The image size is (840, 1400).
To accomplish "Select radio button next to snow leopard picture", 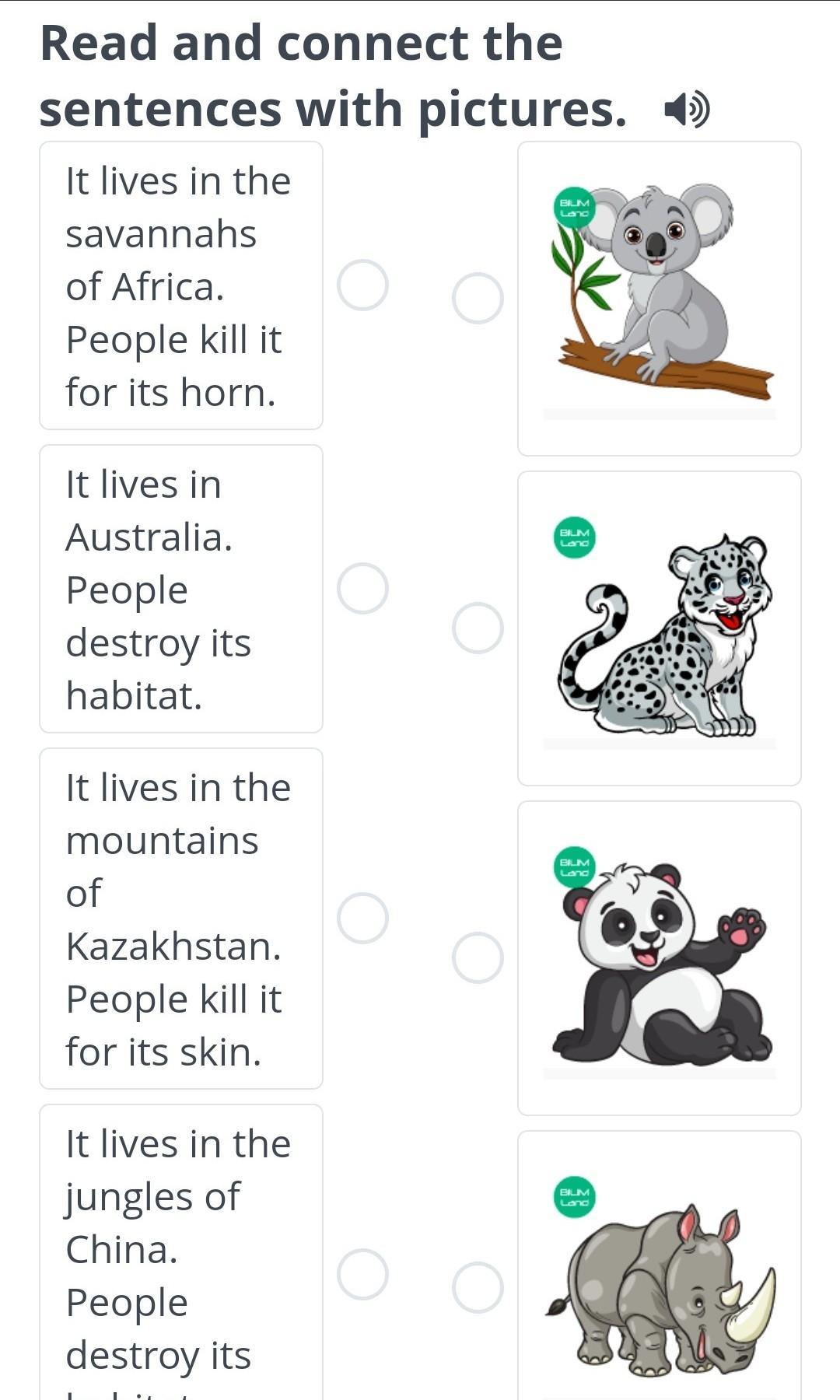I will pyautogui.click(x=478, y=628).
